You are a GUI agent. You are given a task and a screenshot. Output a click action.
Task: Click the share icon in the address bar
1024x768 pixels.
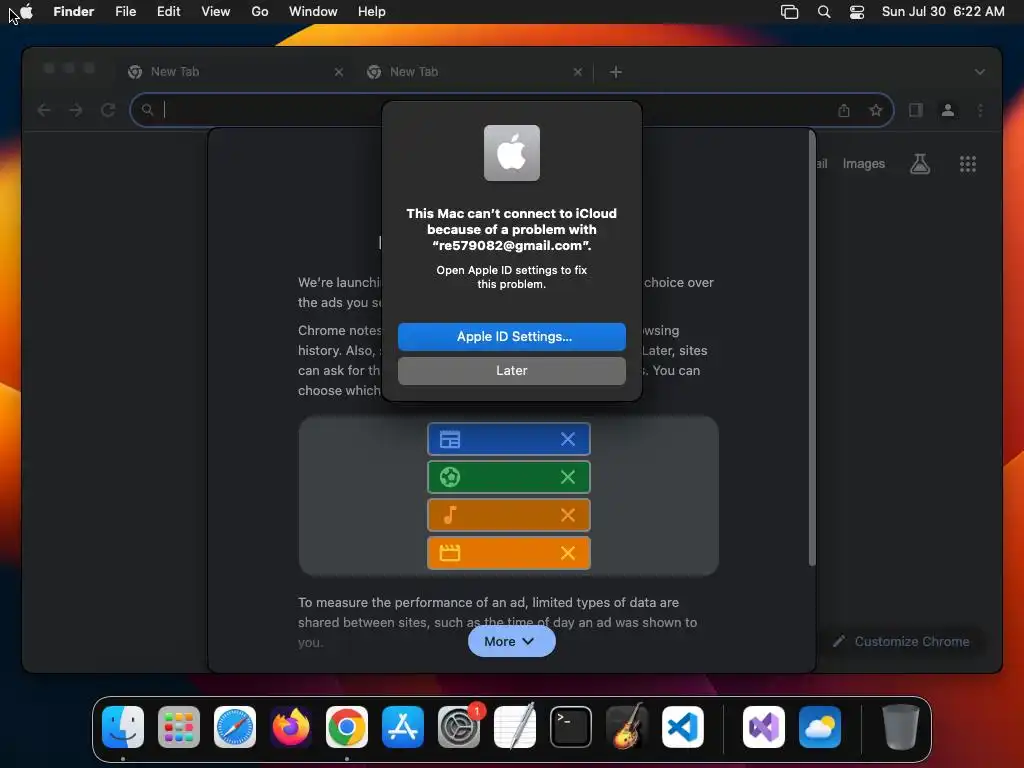point(844,110)
